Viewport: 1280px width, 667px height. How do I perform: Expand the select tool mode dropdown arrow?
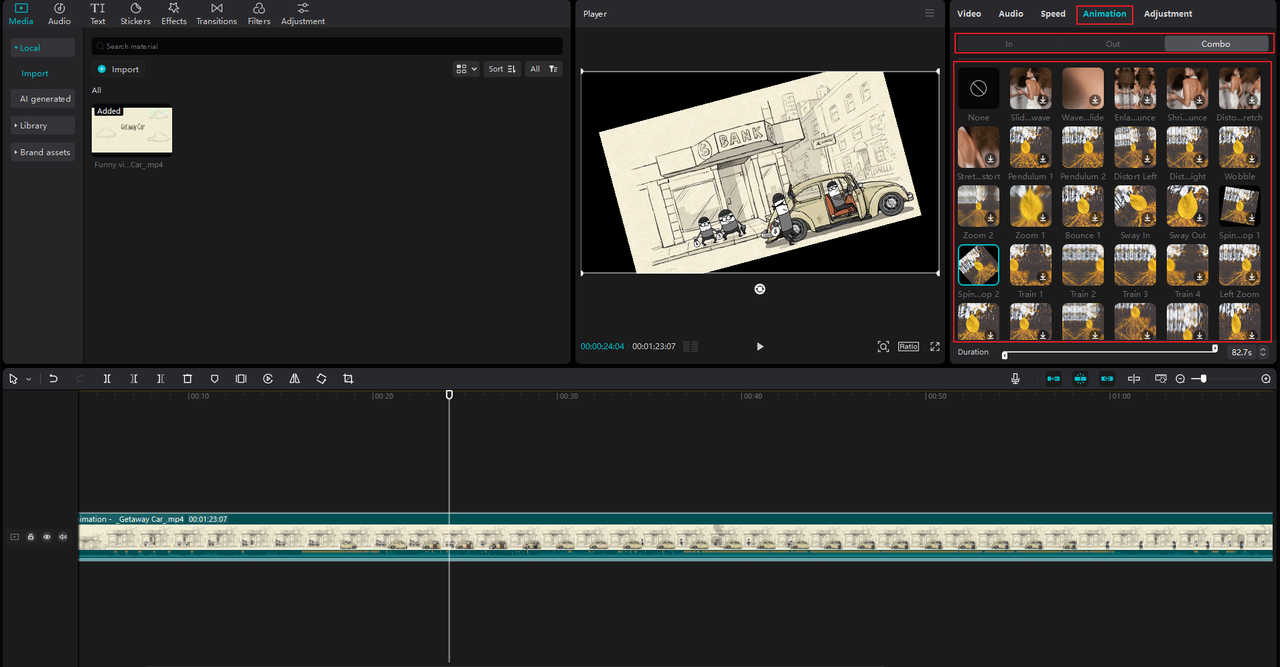pos(28,379)
